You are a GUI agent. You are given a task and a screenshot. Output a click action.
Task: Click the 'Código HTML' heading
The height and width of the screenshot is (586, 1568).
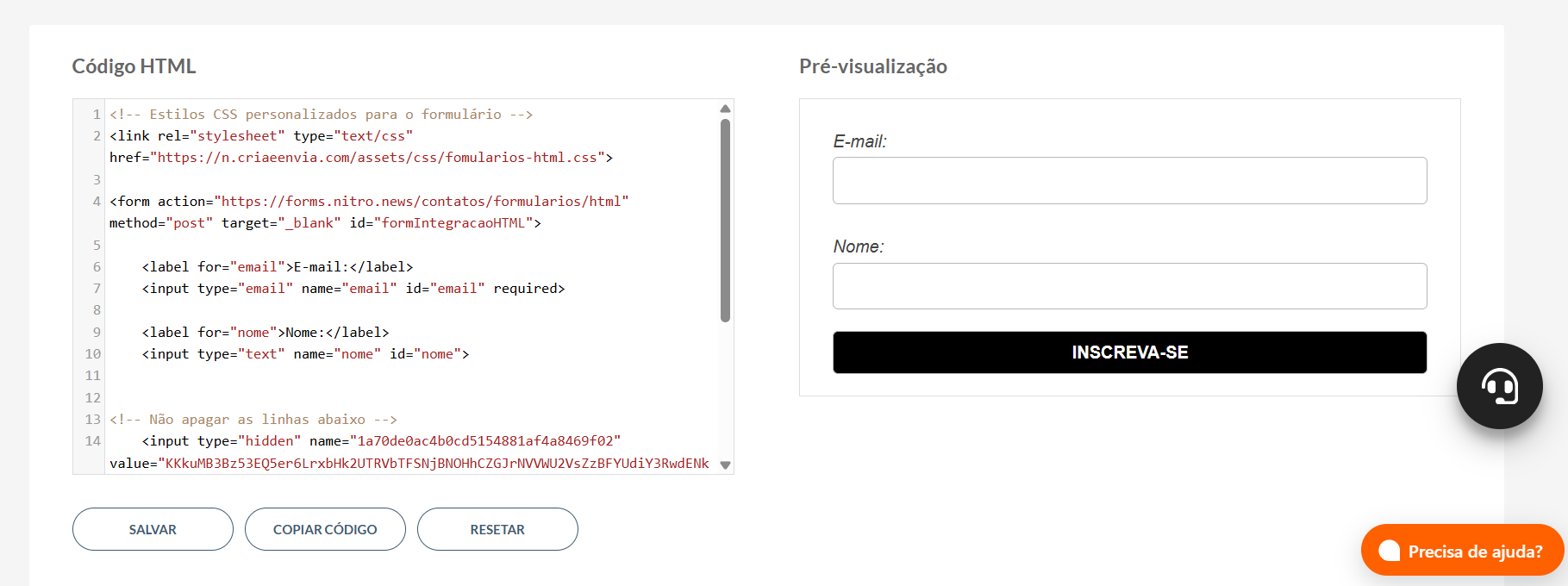(134, 66)
